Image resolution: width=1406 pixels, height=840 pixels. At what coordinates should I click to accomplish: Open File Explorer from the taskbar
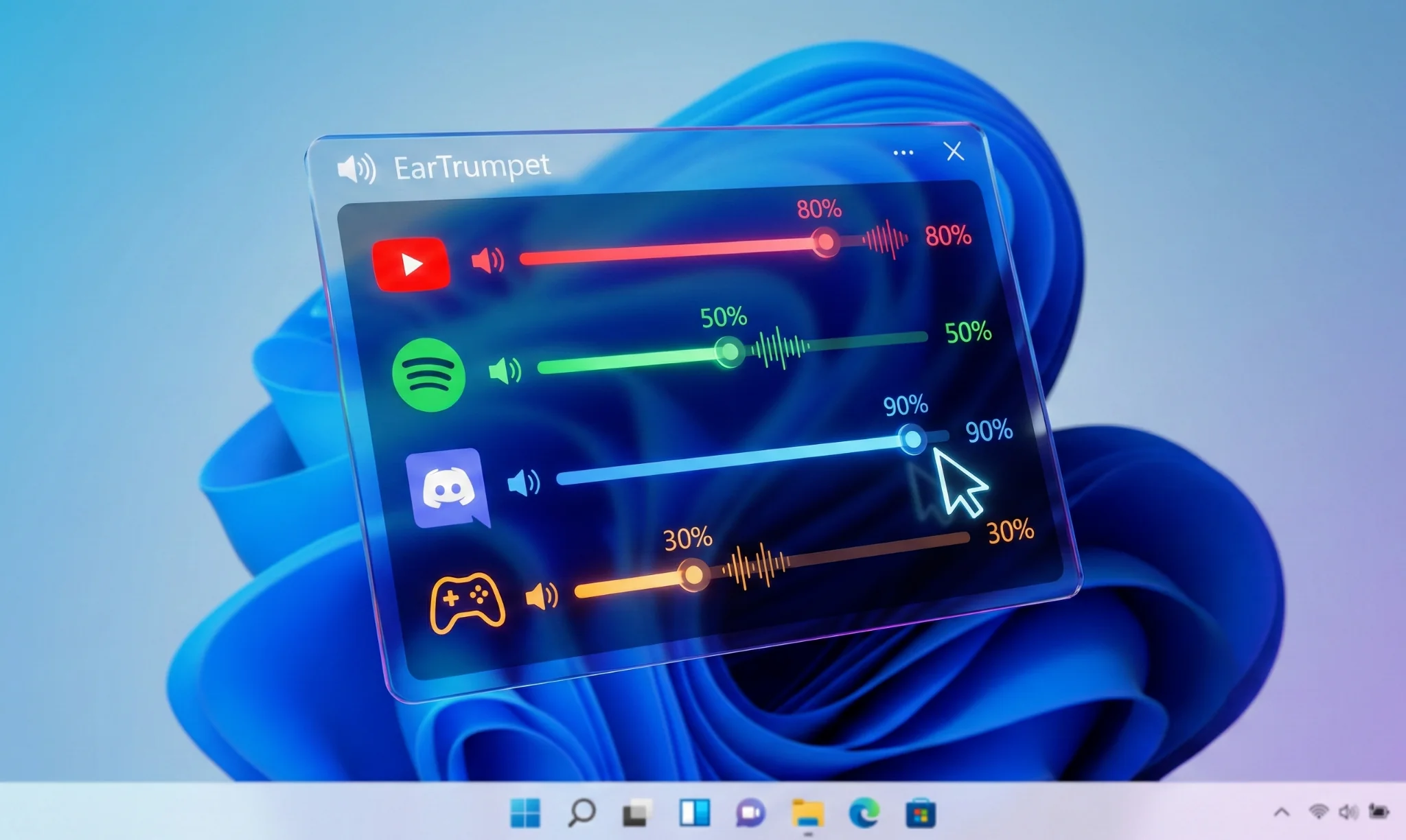tap(807, 813)
